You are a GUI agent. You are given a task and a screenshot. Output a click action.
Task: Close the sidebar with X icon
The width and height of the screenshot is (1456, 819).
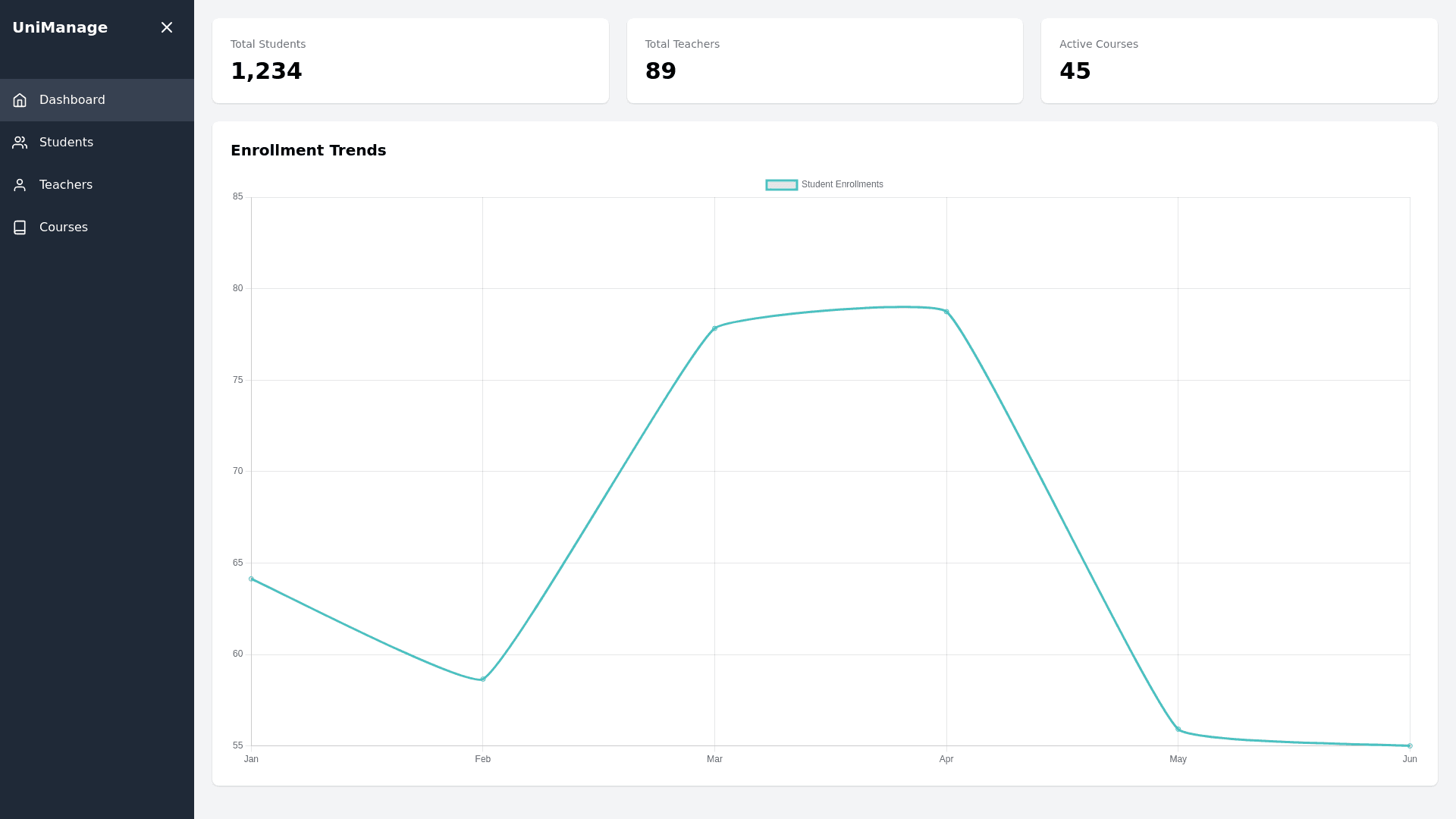point(167,27)
